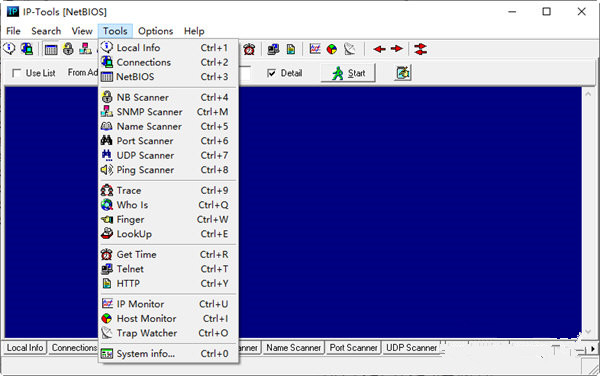Image resolution: width=600 pixels, height=376 pixels.
Task: Click the Get Time alarm clock toolbar icon
Action: pos(249,49)
